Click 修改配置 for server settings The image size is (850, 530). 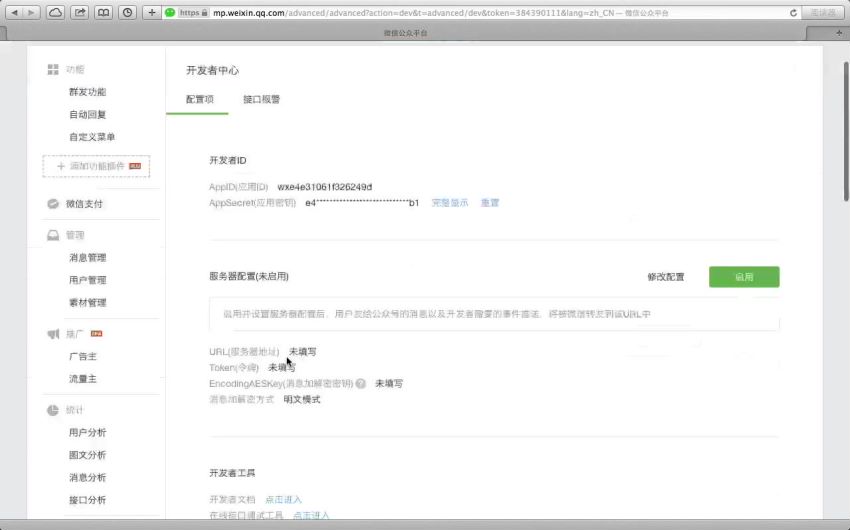[x=666, y=277]
